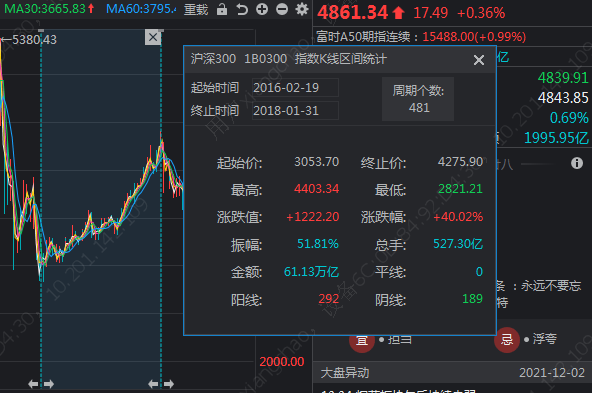Select the MA30 indicator label

[49, 9]
